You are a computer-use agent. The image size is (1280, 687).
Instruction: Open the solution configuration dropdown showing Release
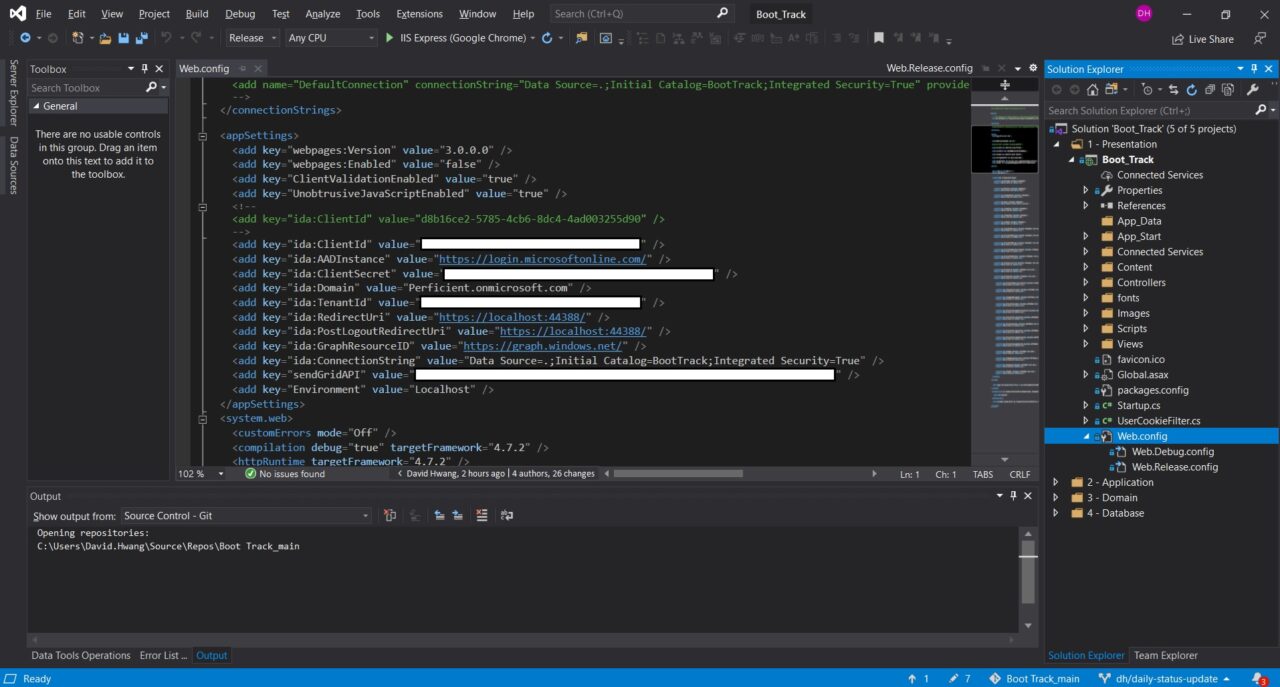point(251,37)
